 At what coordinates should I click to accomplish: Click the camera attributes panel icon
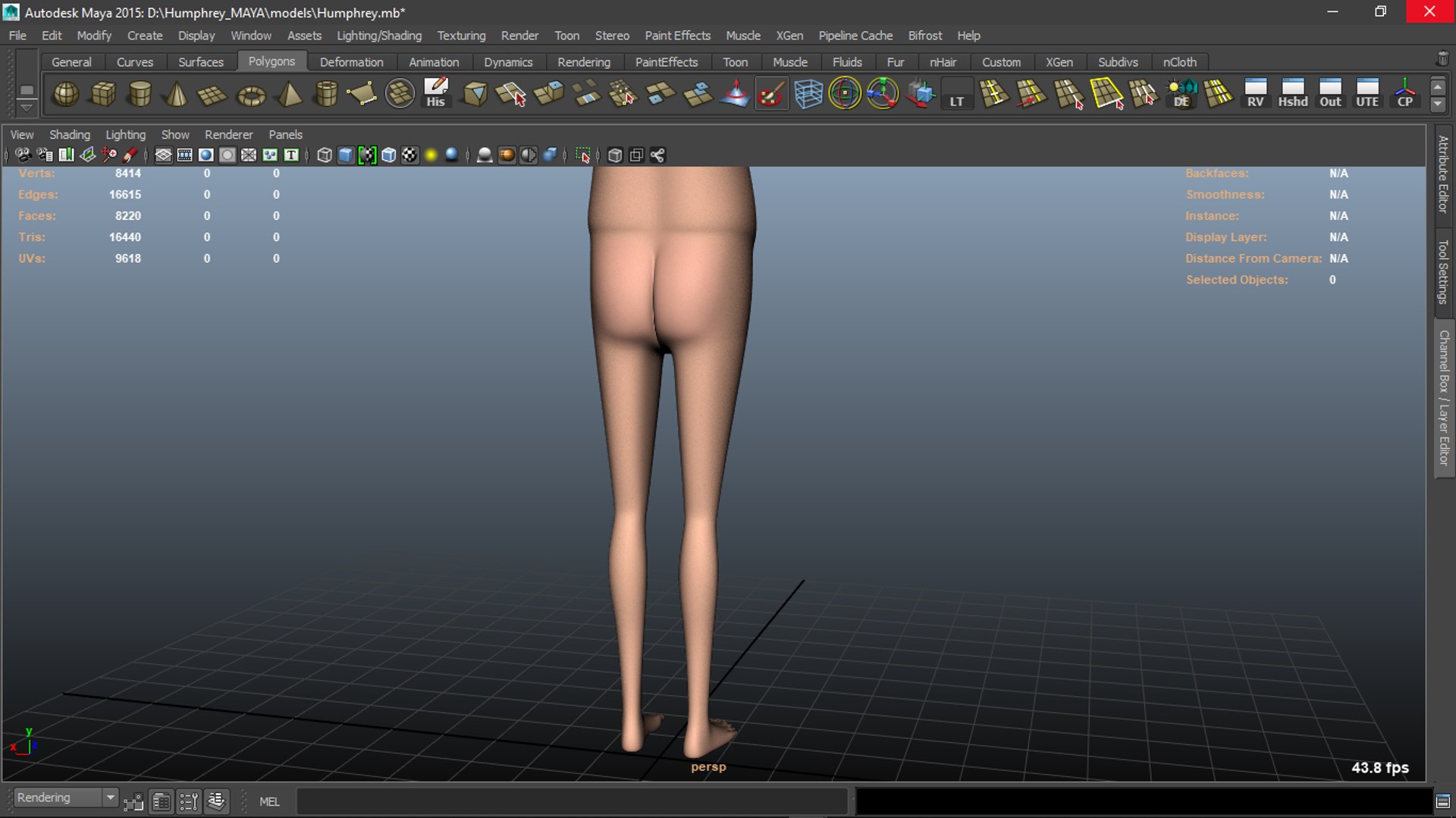[x=45, y=155]
